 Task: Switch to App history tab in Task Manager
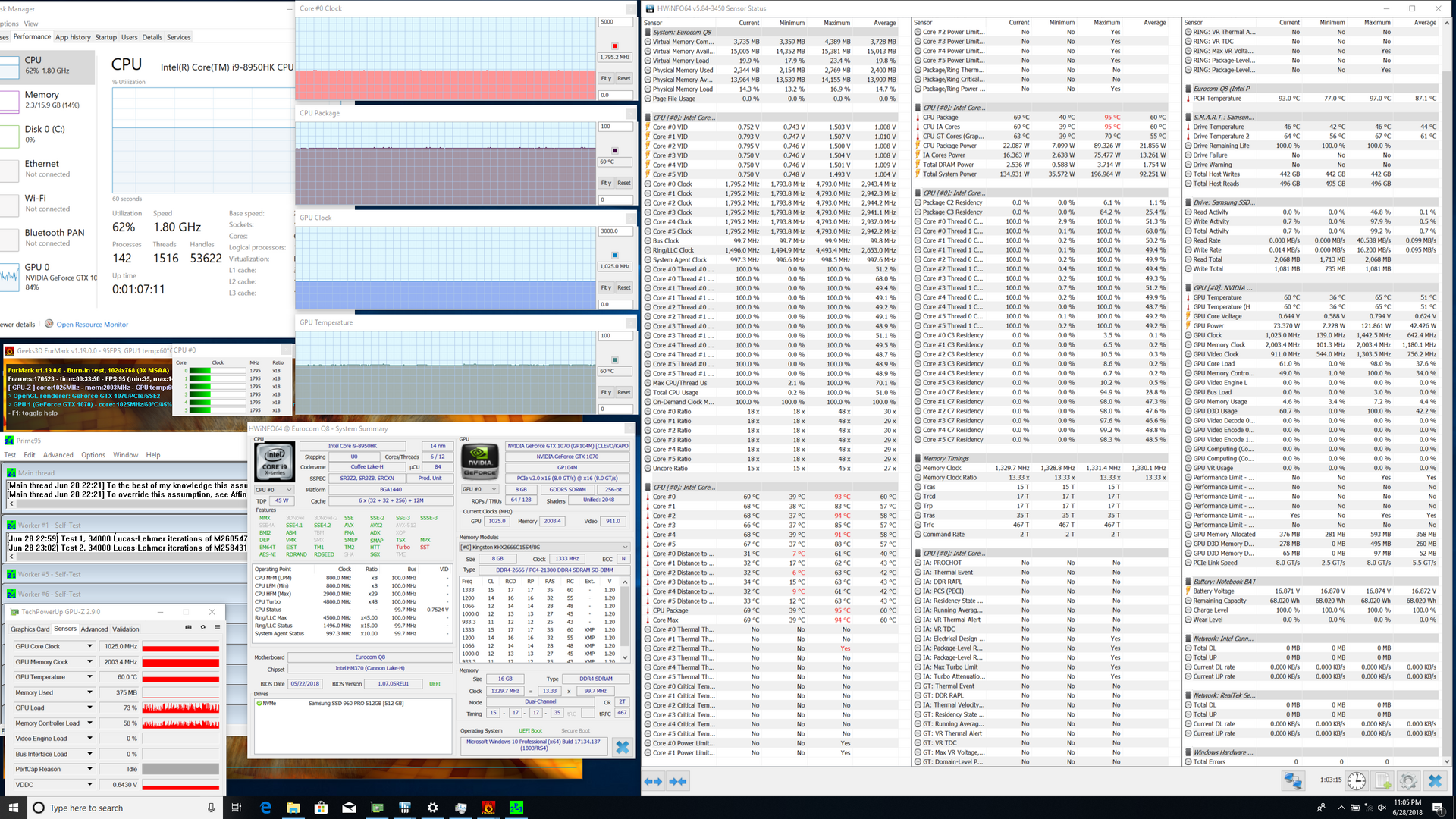(73, 37)
